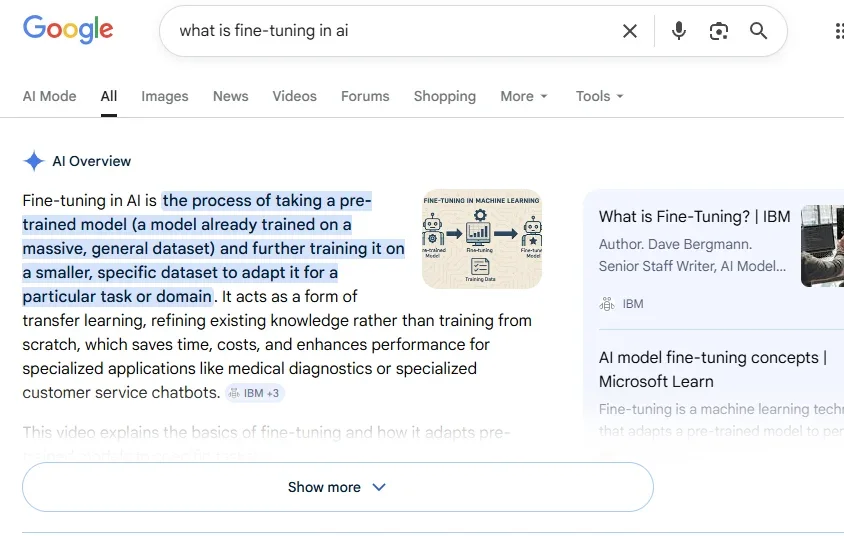Open Fine-Tuning in Machine Learning diagram thumbnail
Image resolution: width=844 pixels, height=545 pixels.
(482, 239)
